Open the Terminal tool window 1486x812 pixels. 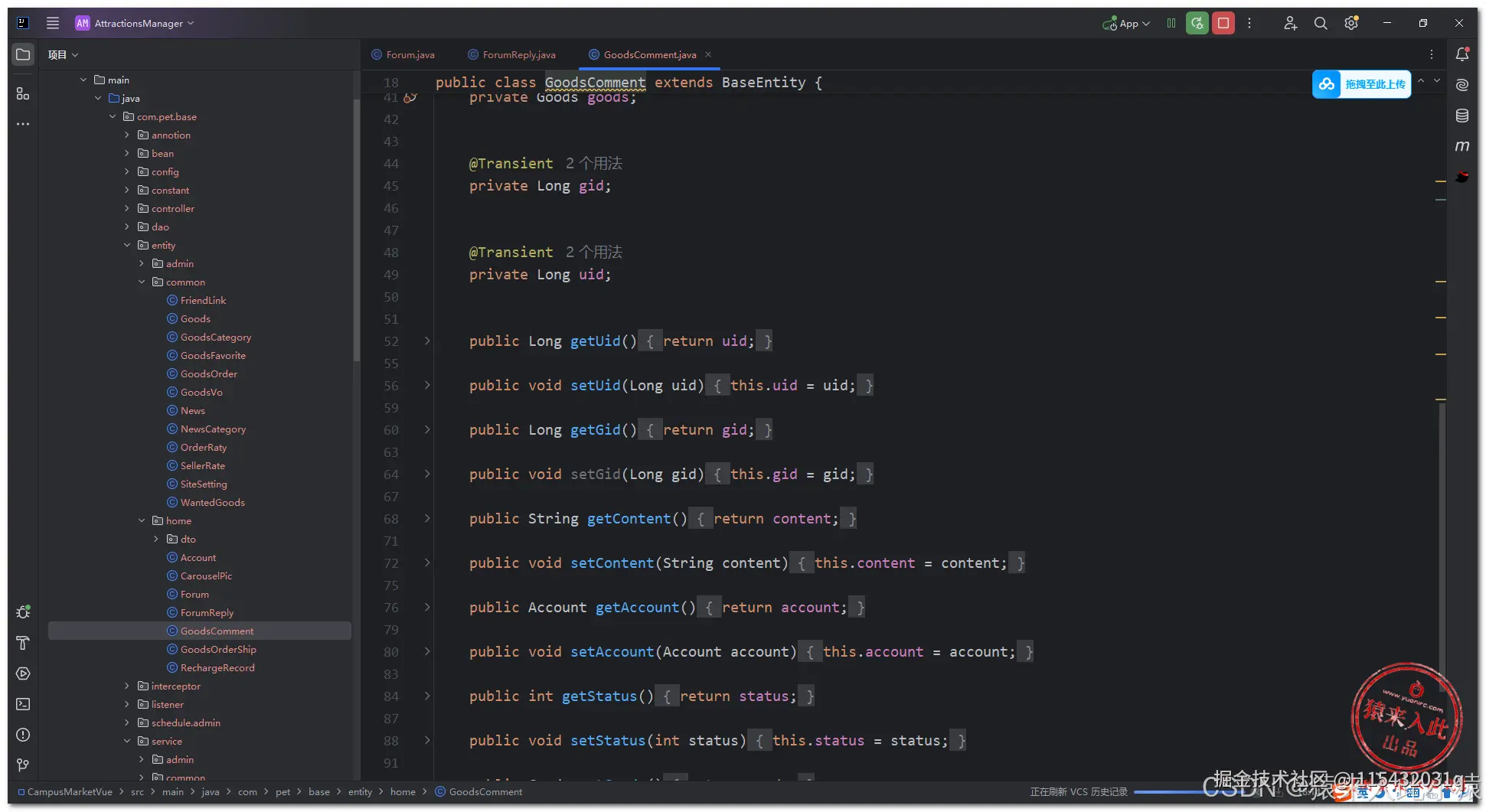point(23,704)
